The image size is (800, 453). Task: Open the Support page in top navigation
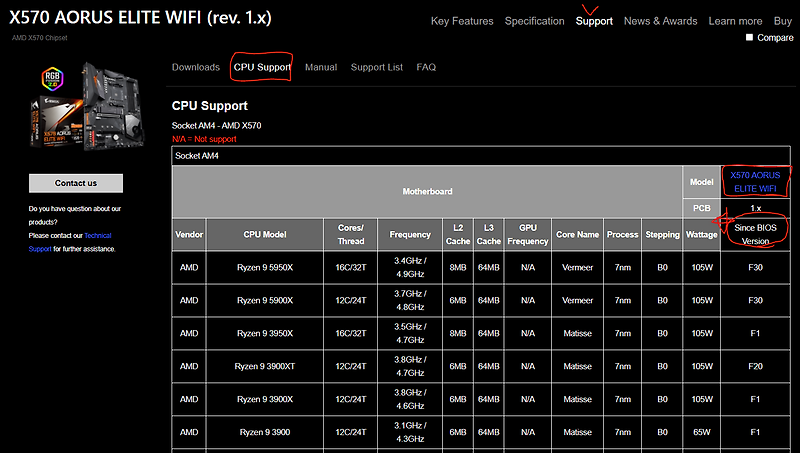(x=594, y=21)
